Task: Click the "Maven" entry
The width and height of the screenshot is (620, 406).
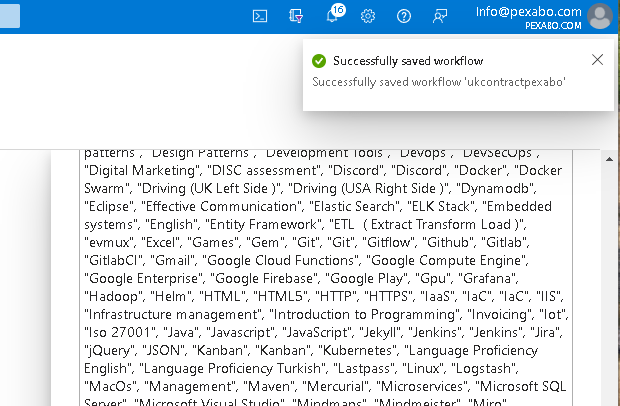Action: coord(269,386)
